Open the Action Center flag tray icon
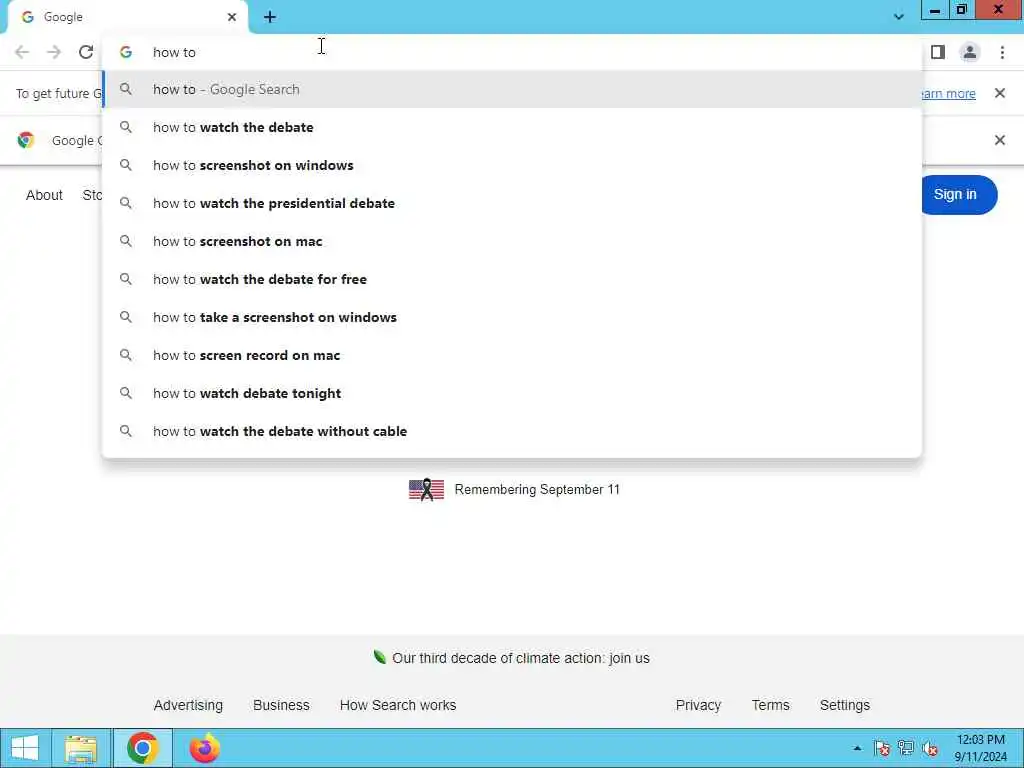This screenshot has width=1024, height=768. pos(882,748)
